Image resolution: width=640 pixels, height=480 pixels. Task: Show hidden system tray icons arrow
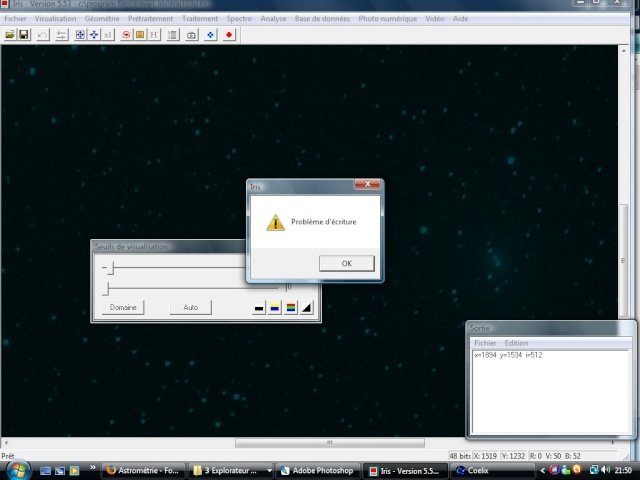coord(542,471)
